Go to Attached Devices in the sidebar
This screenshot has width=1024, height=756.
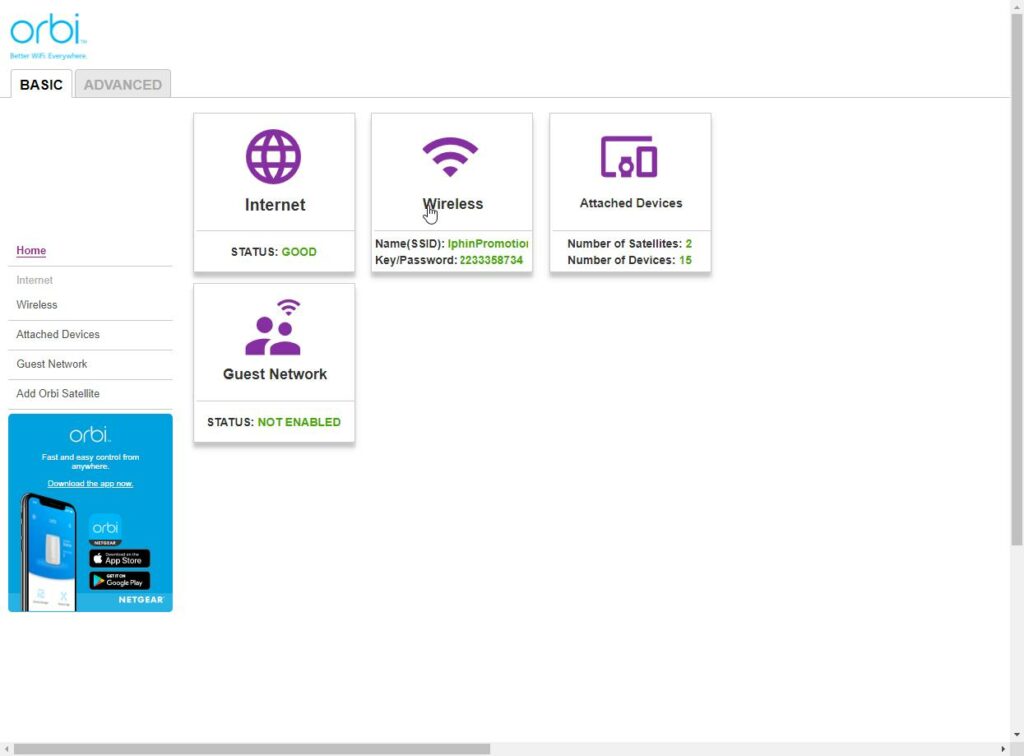58,334
